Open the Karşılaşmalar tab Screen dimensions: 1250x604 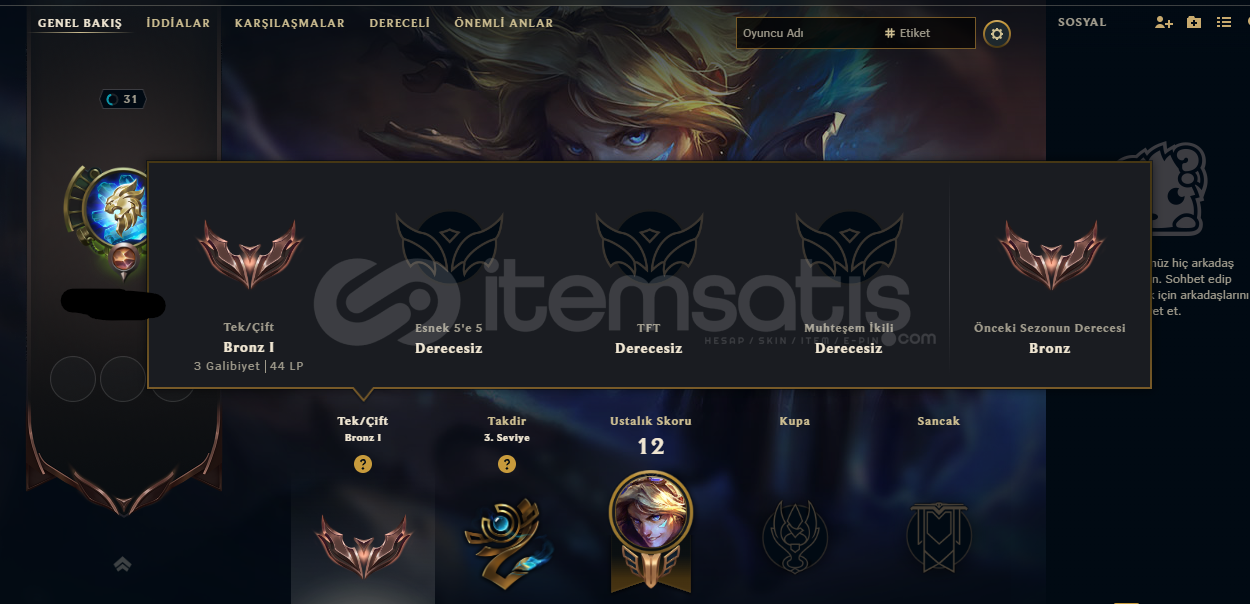(x=290, y=23)
